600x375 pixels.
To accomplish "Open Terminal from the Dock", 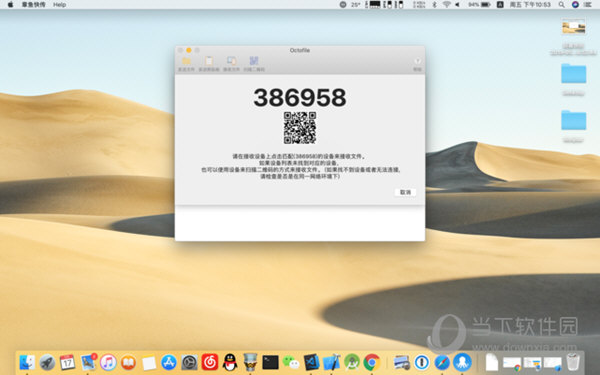I will pos(270,362).
